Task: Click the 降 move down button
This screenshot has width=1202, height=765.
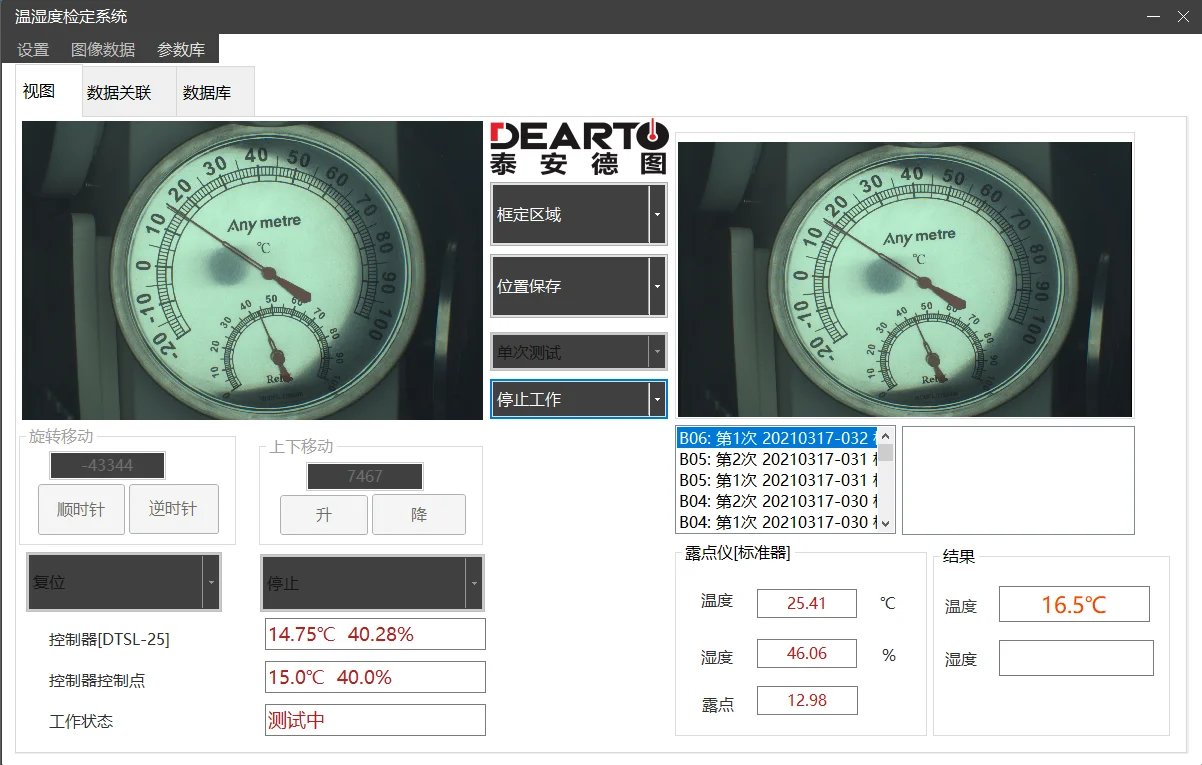Action: [419, 515]
